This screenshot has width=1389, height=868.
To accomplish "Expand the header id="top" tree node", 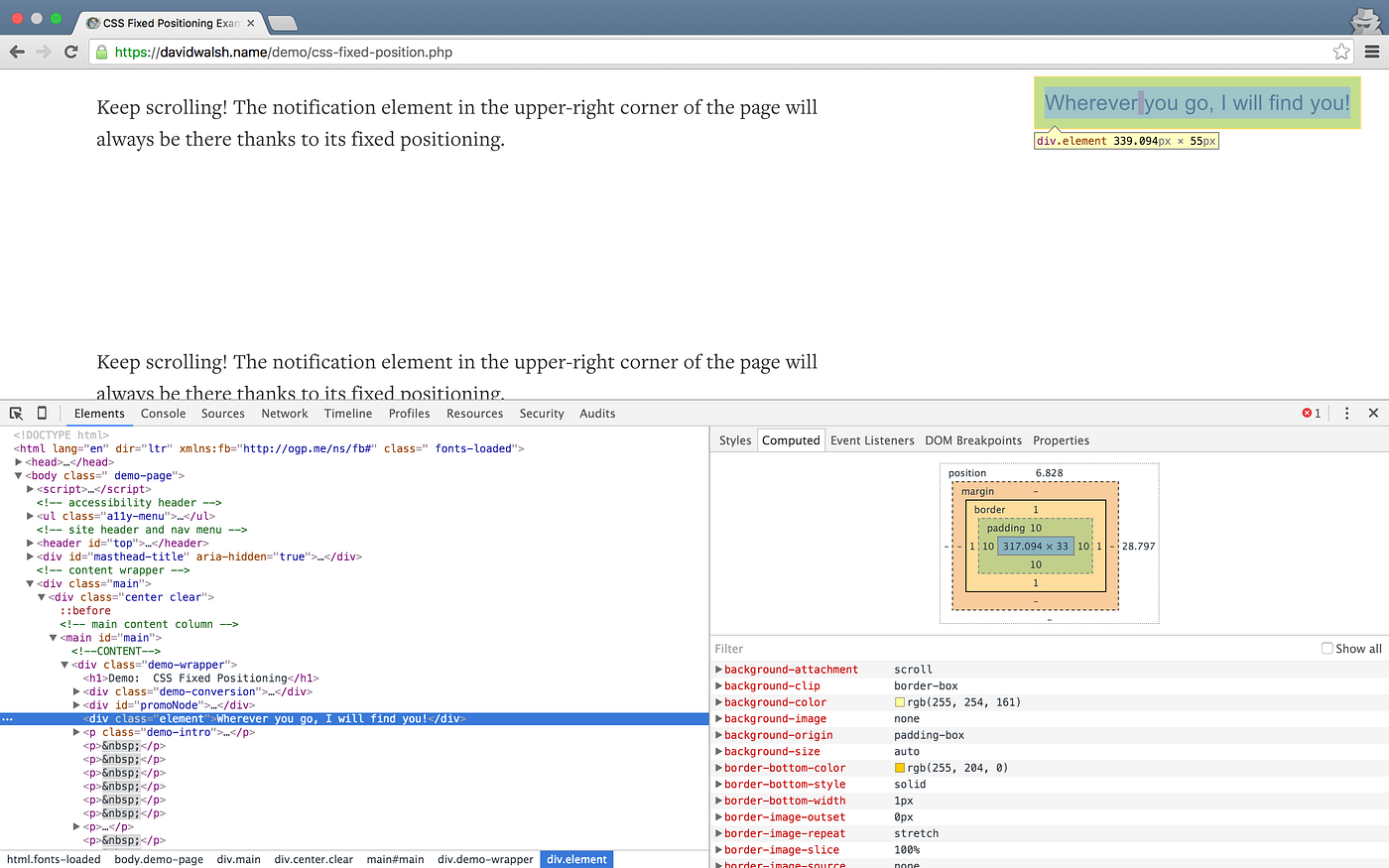I will [x=30, y=543].
